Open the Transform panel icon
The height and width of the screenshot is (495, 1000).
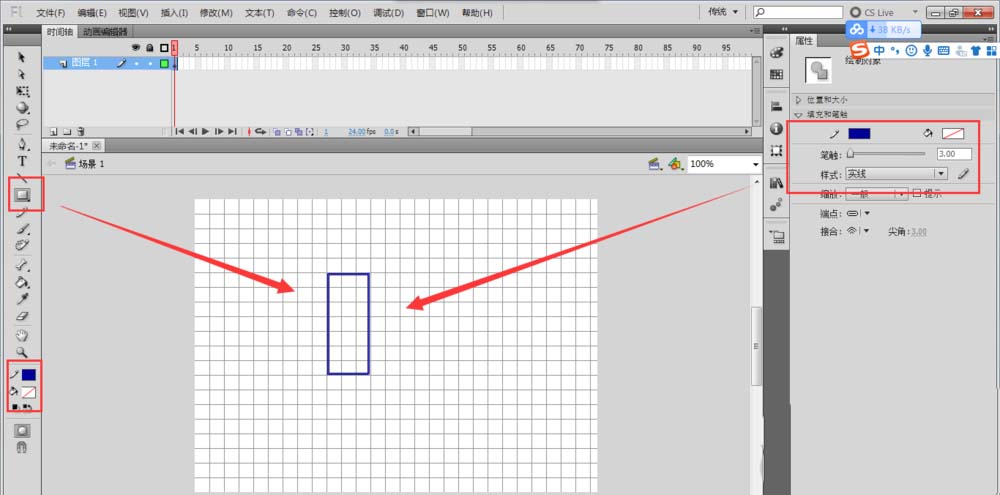776,151
